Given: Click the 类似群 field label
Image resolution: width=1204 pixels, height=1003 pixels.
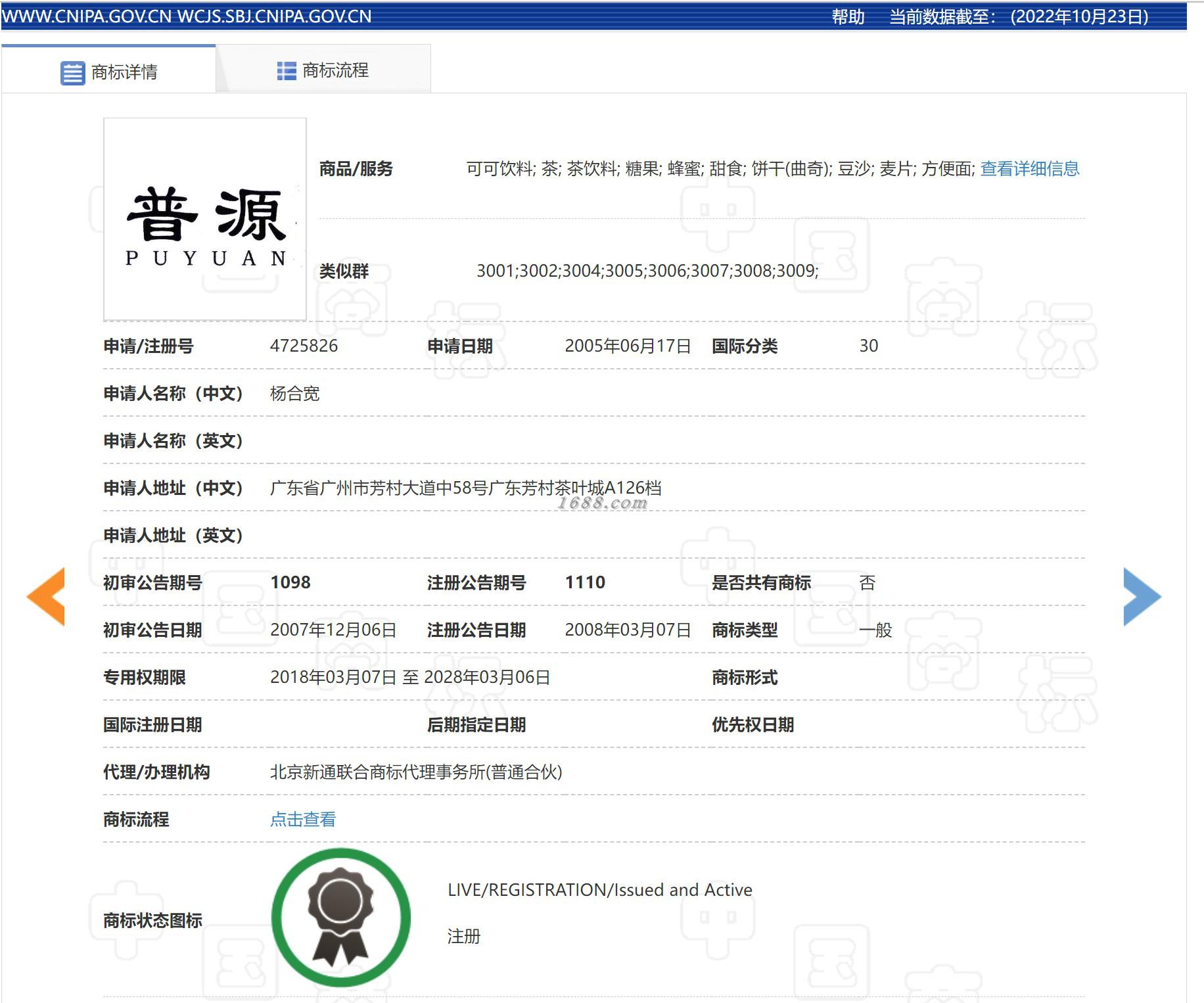Looking at the screenshot, I should pos(344,271).
